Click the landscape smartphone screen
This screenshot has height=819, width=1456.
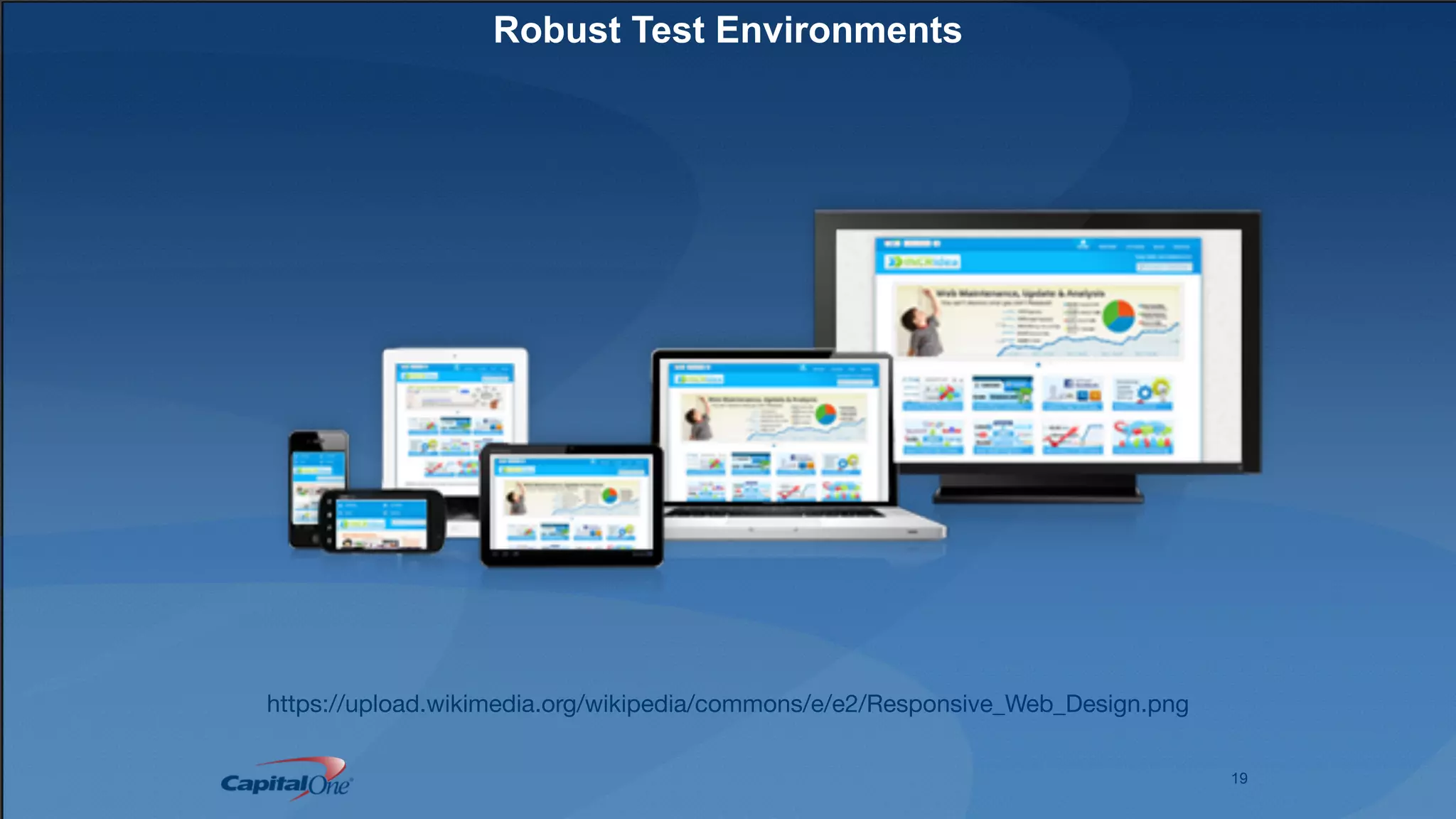pyautogui.click(x=382, y=523)
